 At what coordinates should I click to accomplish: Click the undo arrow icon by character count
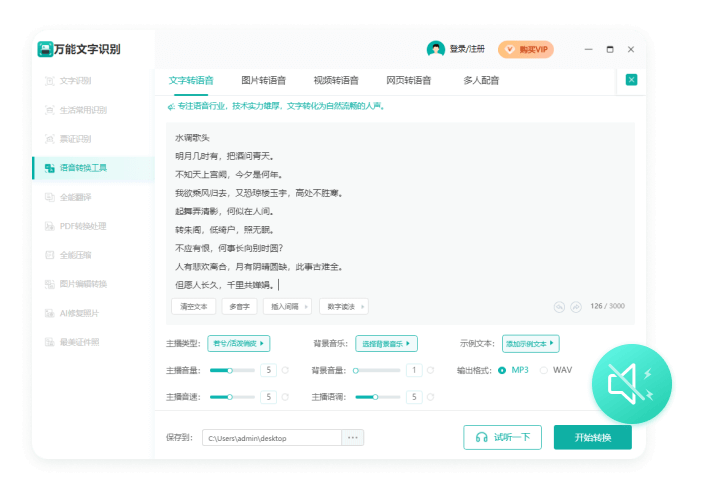[x=559, y=307]
